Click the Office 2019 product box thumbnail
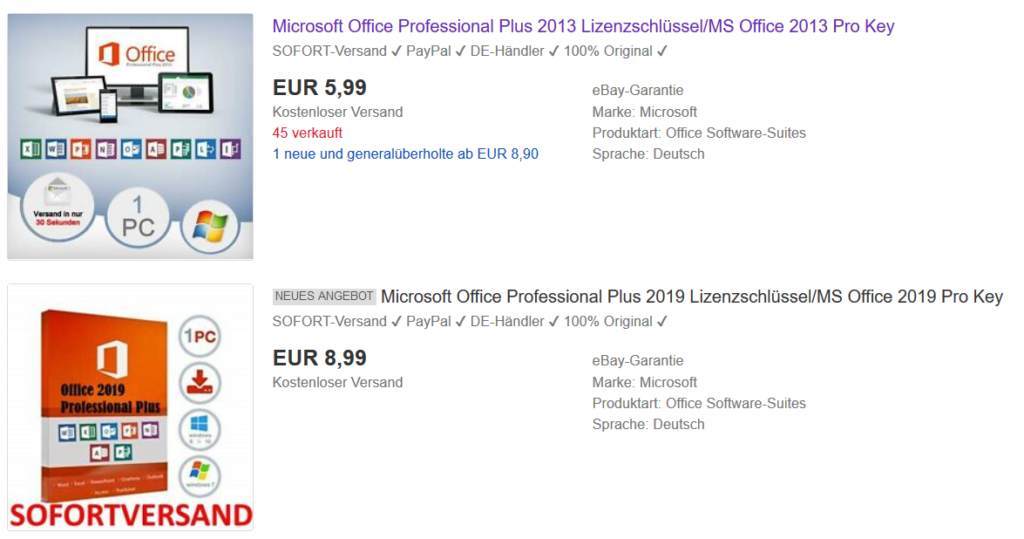 (100, 400)
